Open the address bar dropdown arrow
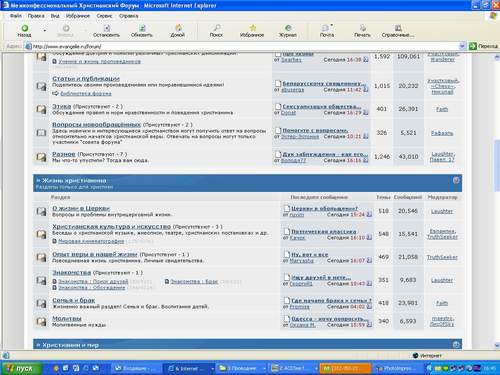 pos(462,46)
